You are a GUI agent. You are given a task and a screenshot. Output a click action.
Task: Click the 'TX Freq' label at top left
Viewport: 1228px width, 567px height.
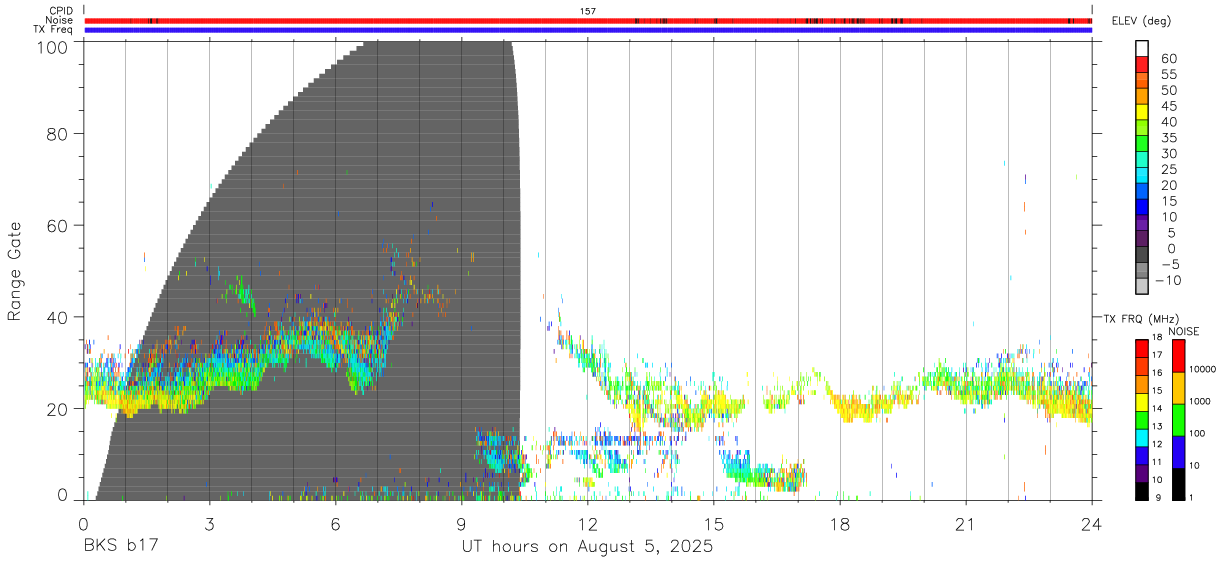[x=54, y=30]
